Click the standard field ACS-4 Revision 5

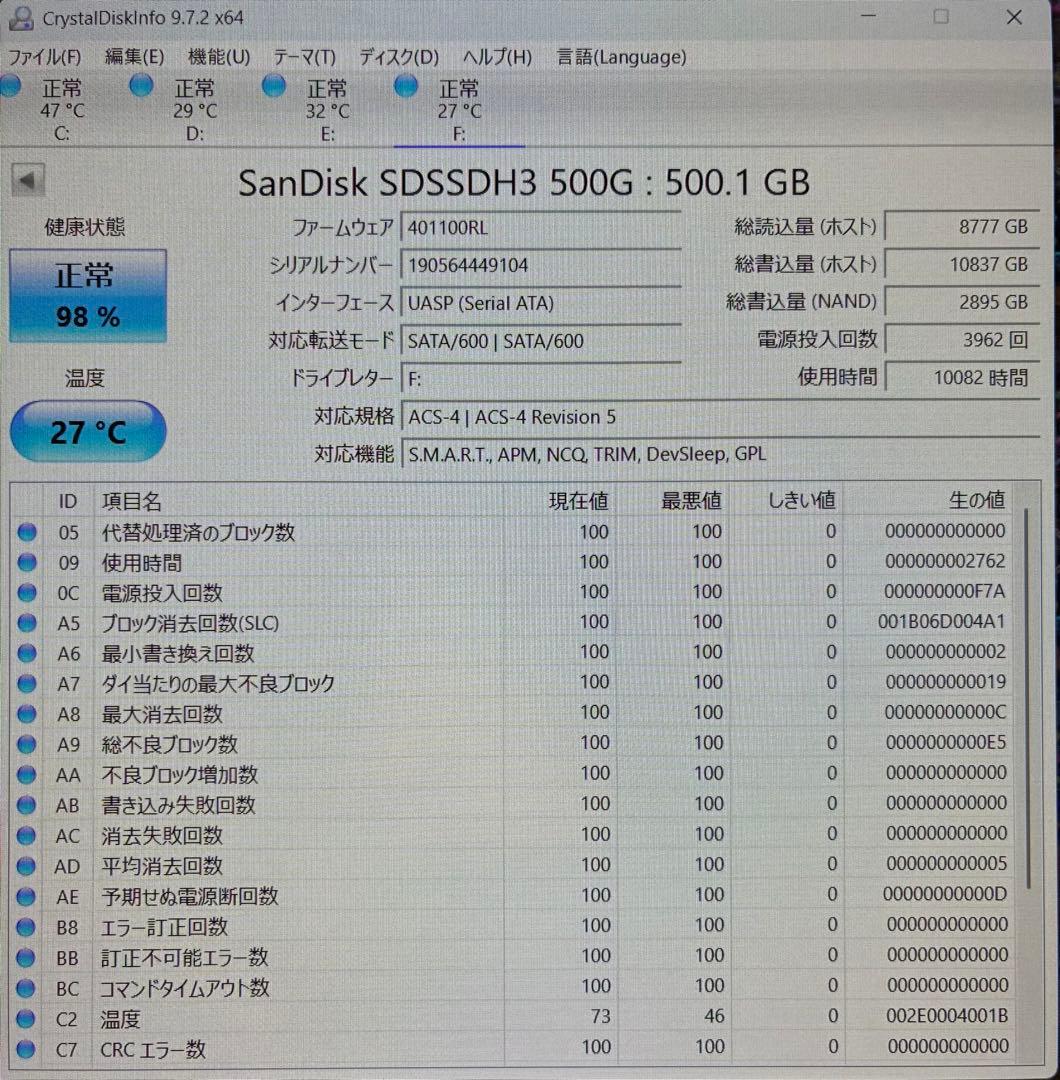pyautogui.click(x=720, y=417)
